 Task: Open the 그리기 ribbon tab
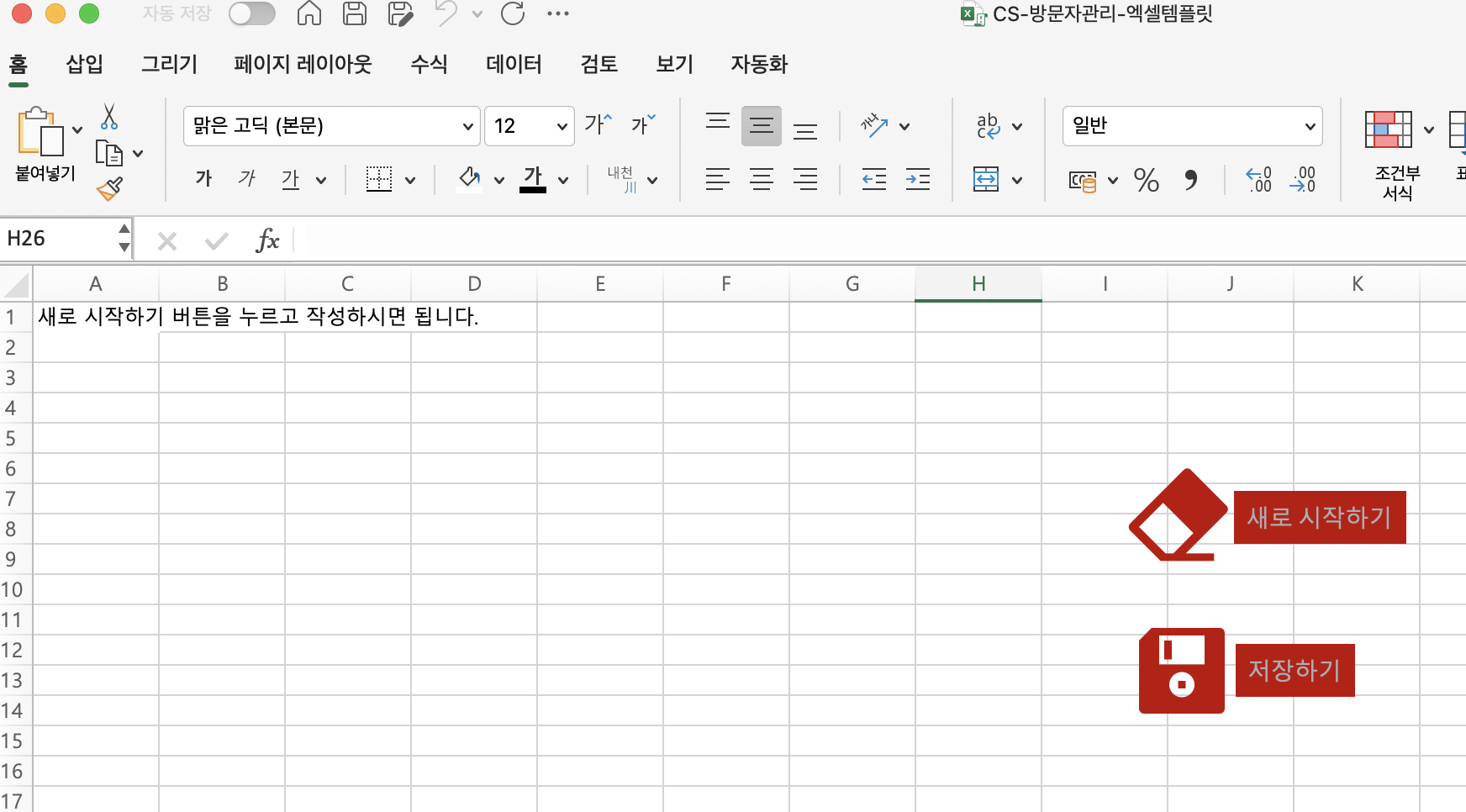[169, 64]
